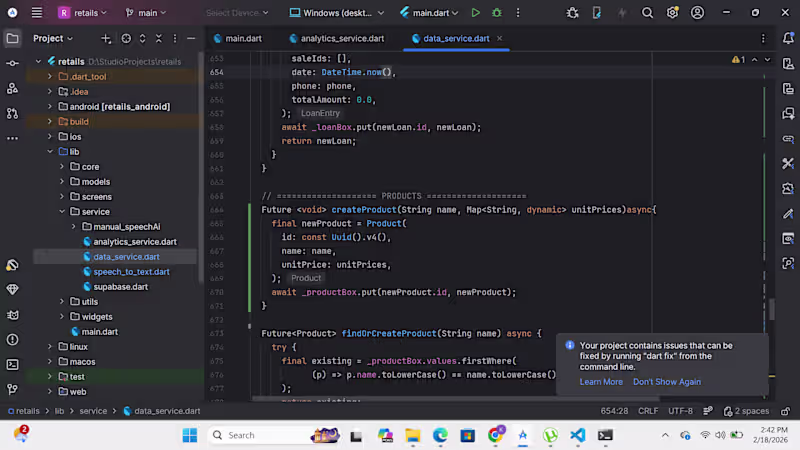800x450 pixels.
Task: Open the main branch dropdown
Action: (x=146, y=13)
